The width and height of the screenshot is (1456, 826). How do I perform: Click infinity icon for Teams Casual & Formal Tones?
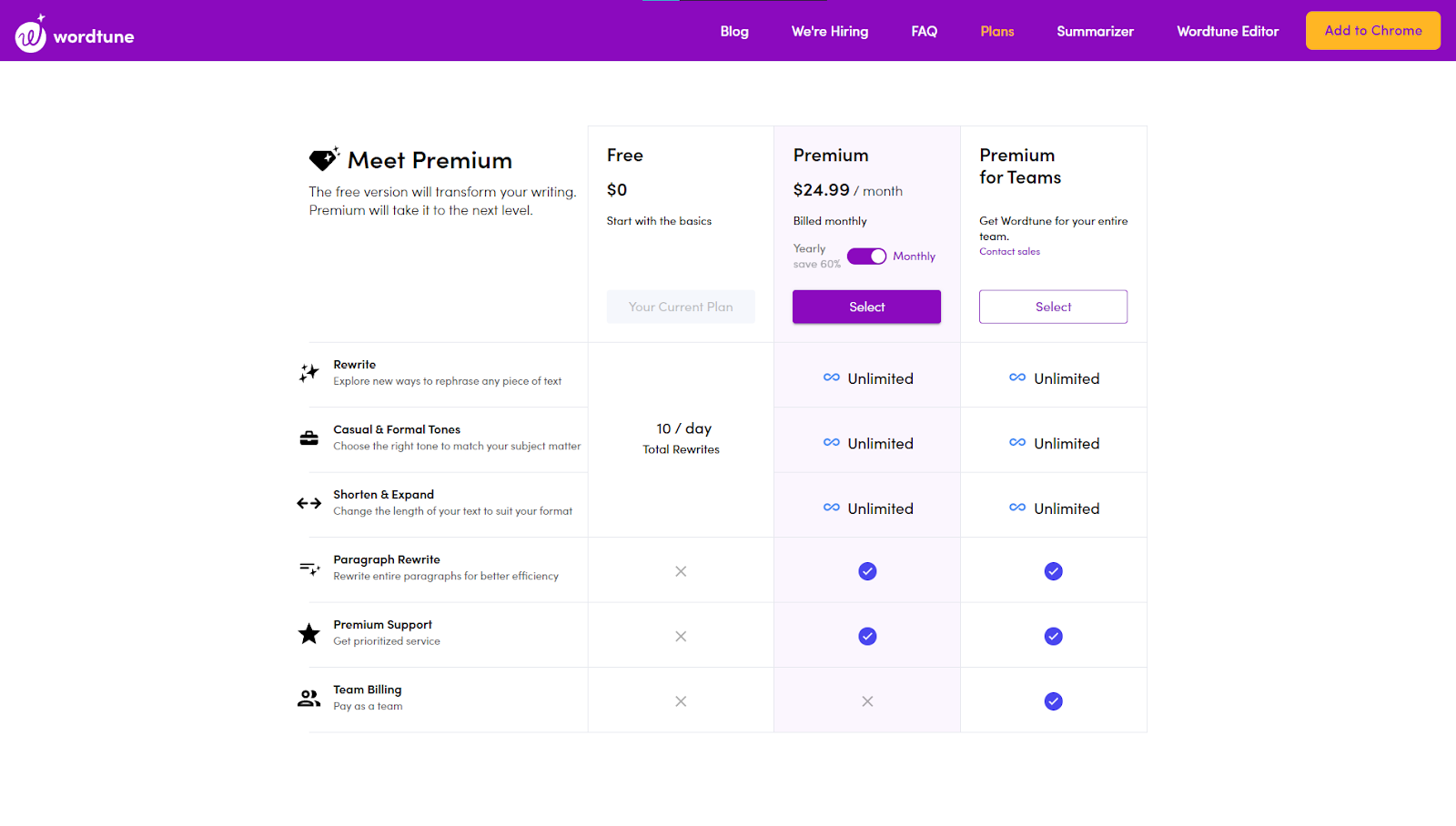(1017, 442)
